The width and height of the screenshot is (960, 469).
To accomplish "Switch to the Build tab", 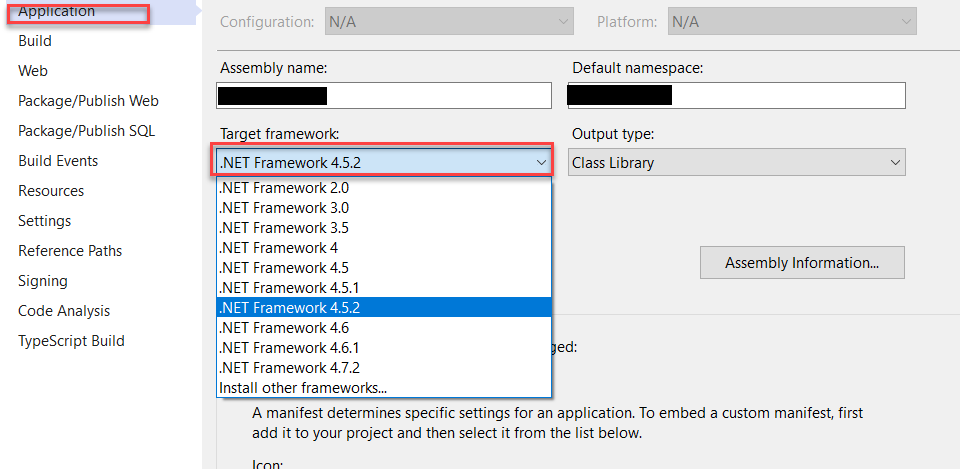I will pos(35,41).
